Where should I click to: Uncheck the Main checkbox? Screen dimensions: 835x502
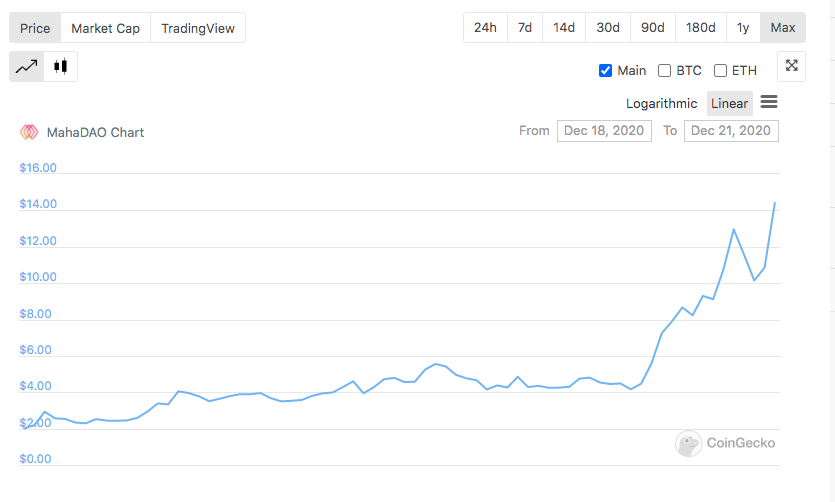[x=605, y=70]
